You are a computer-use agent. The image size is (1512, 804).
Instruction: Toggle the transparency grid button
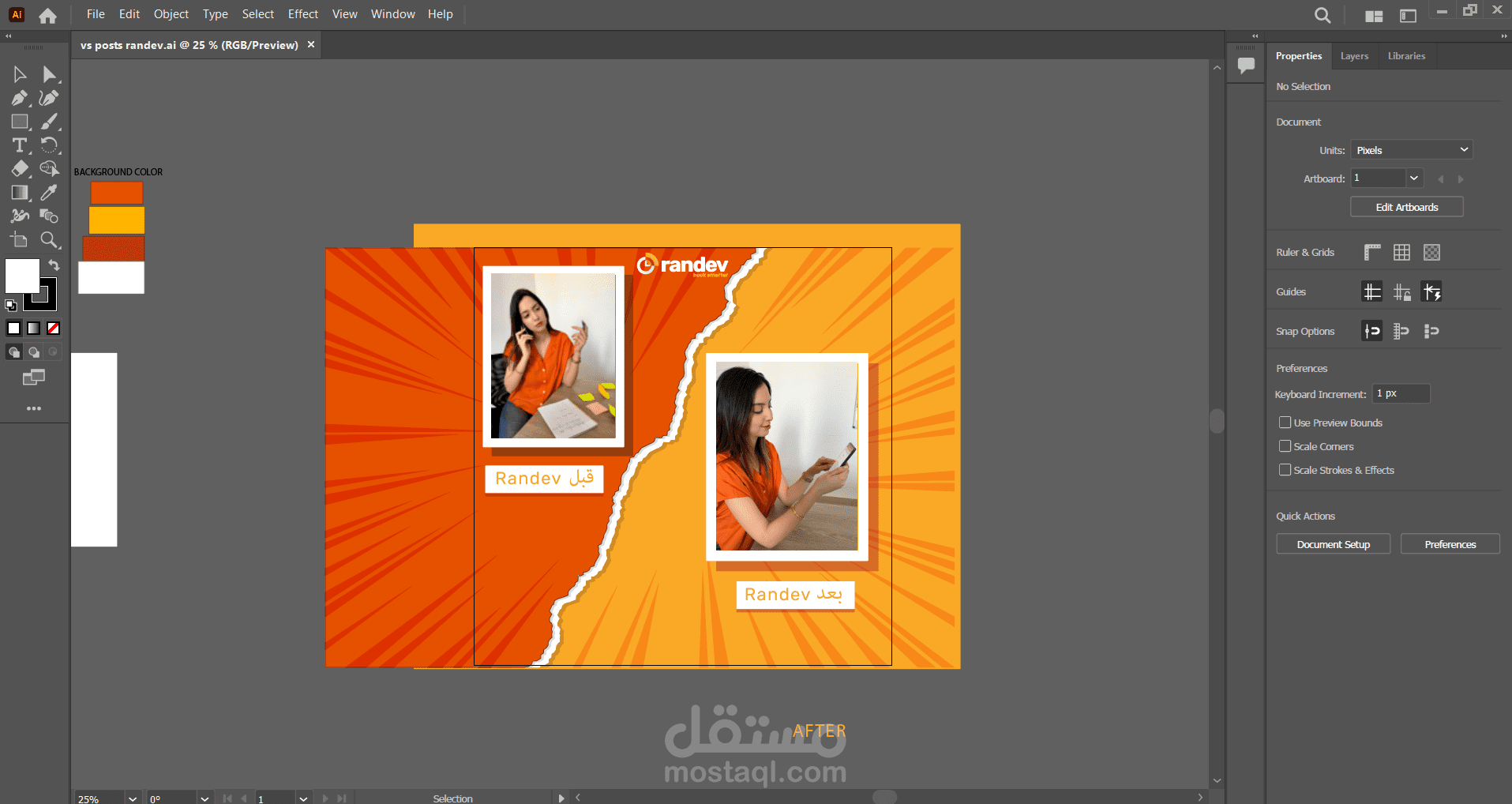[x=1431, y=253]
